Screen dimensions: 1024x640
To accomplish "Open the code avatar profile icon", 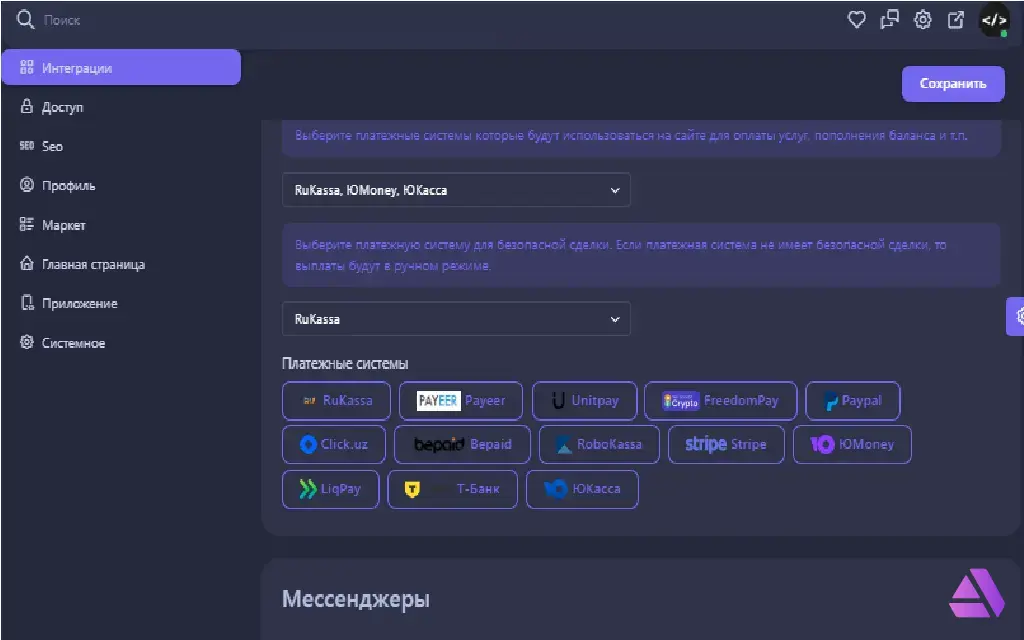I will point(994,20).
